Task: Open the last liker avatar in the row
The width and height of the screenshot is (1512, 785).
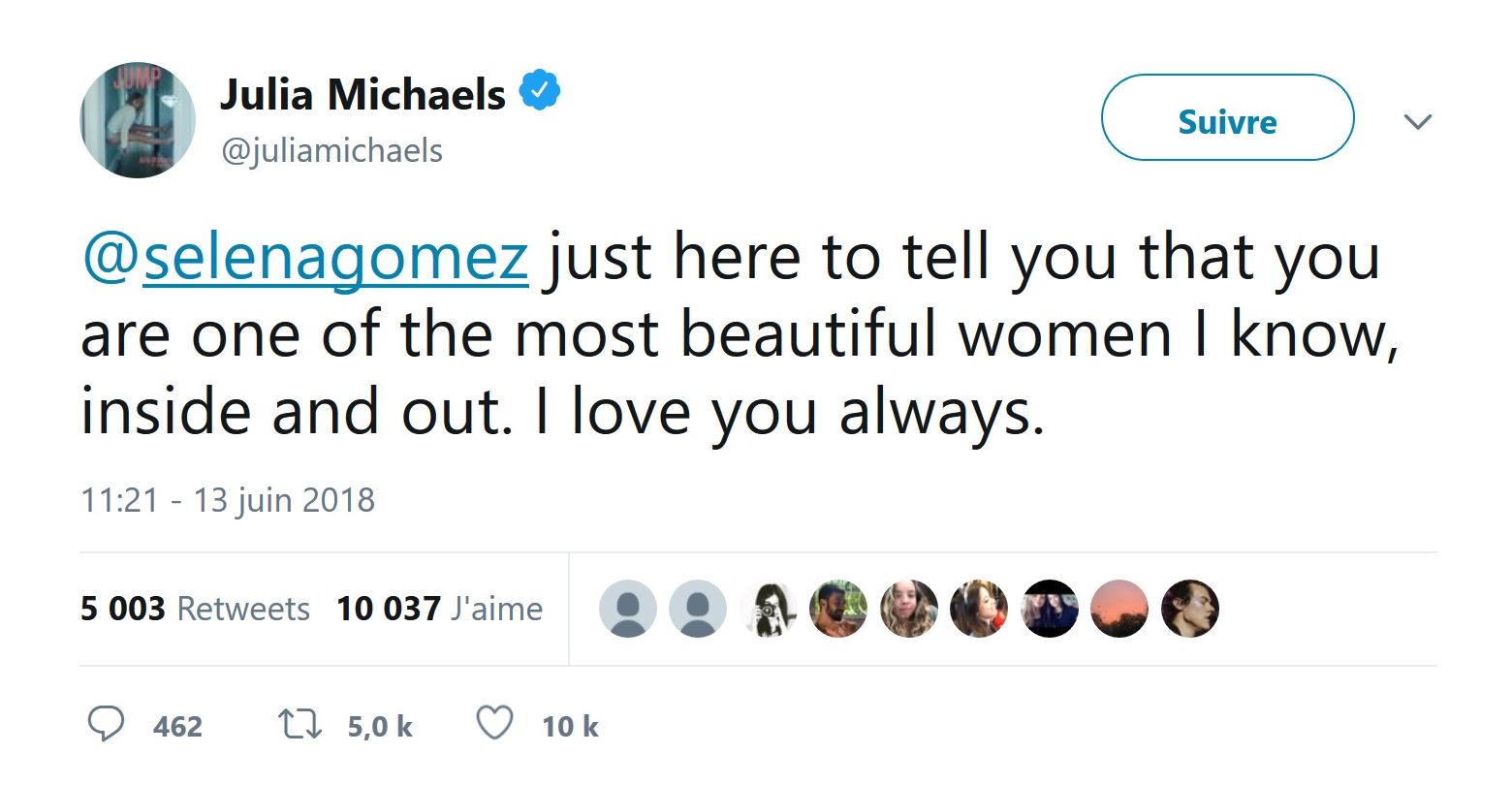Action: pos(1190,609)
